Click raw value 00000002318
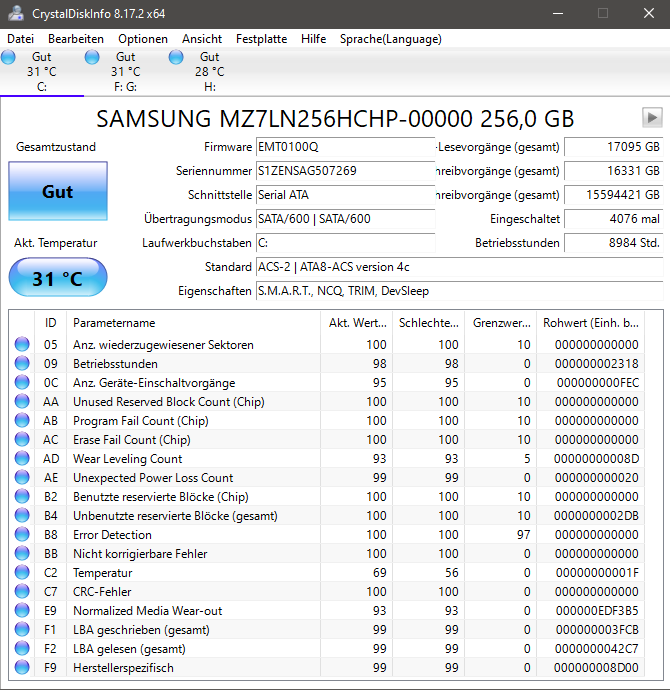Image resolution: width=670 pixels, height=690 pixels. [x=597, y=363]
